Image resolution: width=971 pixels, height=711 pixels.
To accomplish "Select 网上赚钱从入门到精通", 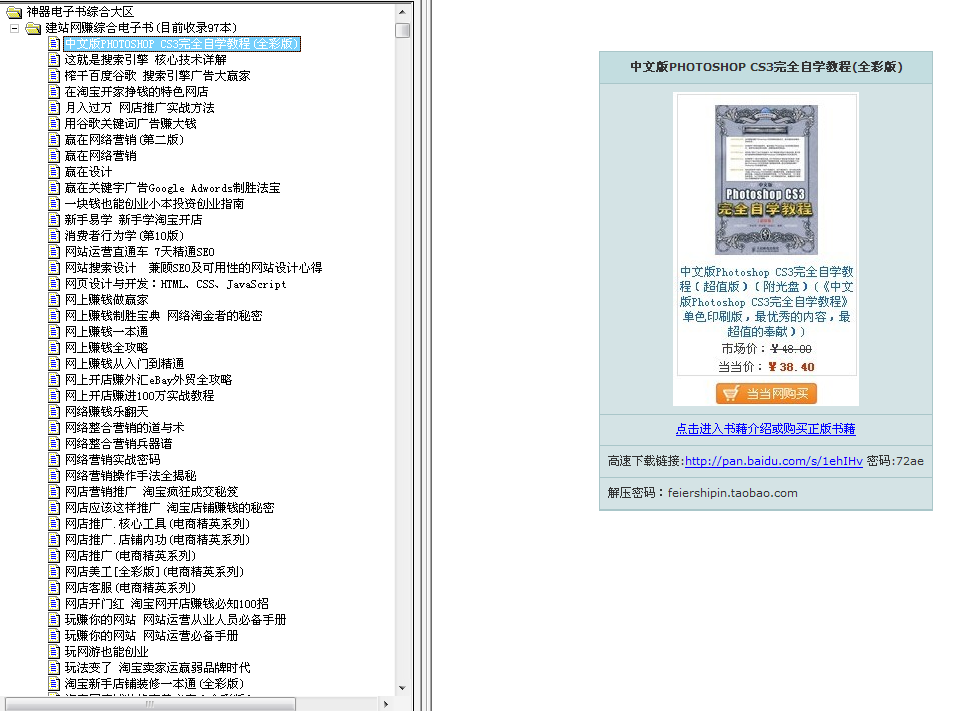I will point(124,364).
